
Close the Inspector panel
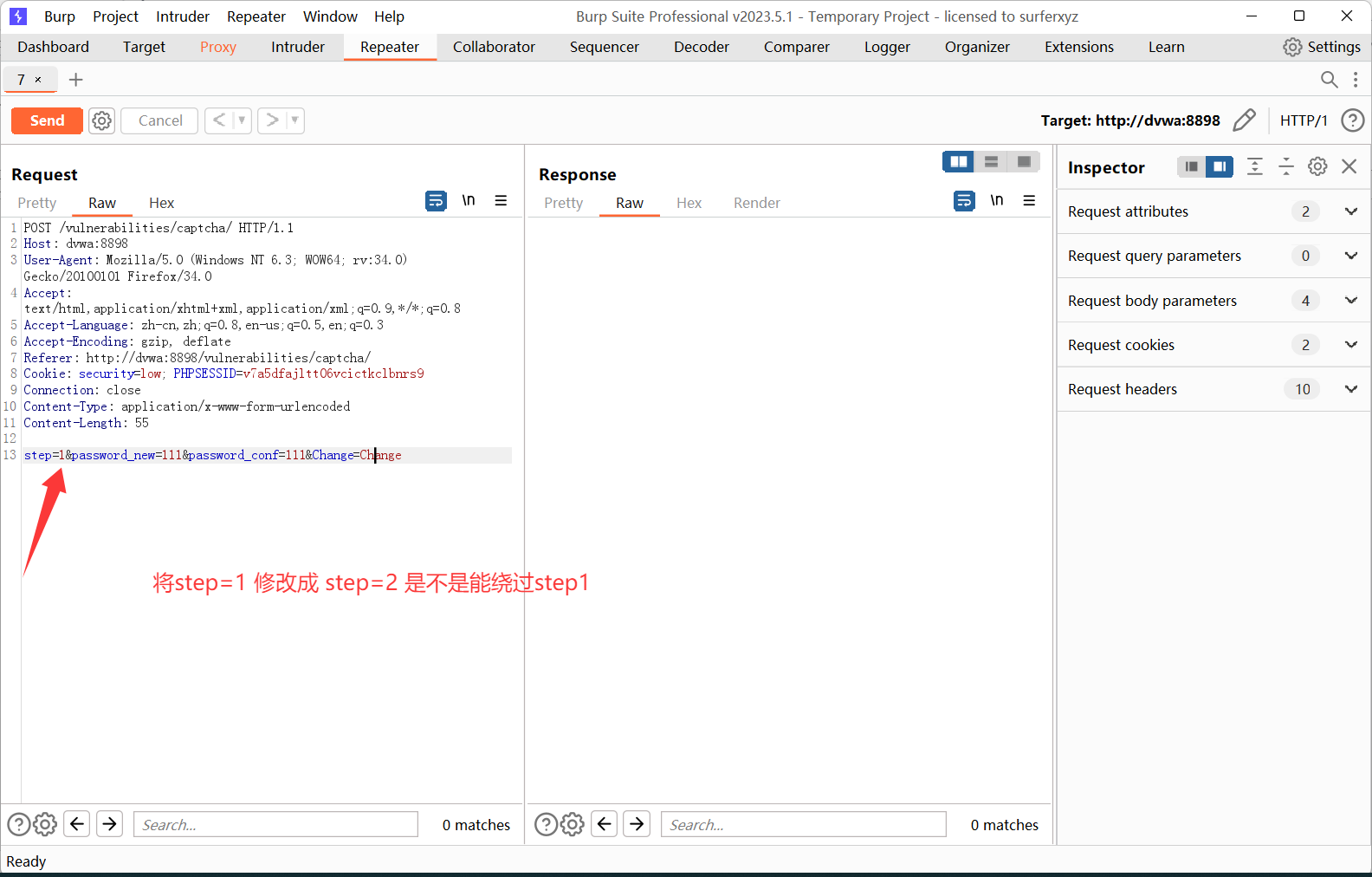tap(1349, 166)
